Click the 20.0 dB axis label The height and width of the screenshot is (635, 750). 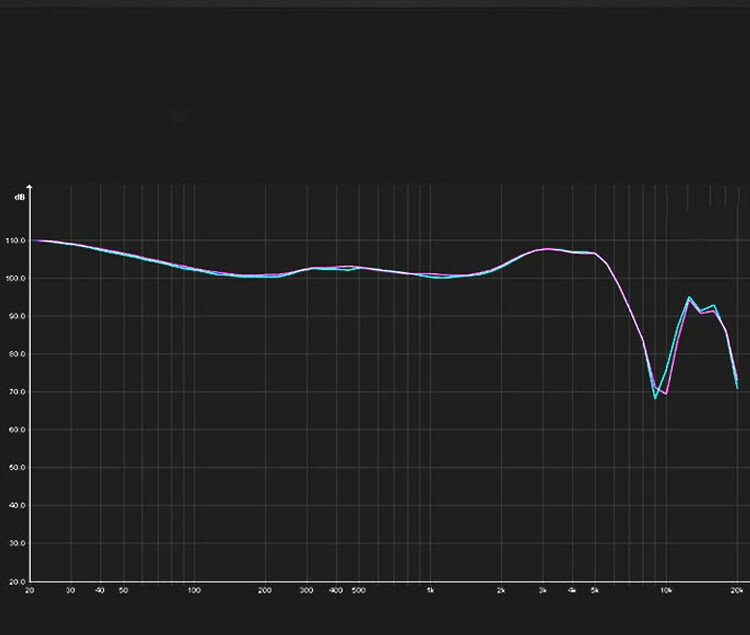click(17, 581)
